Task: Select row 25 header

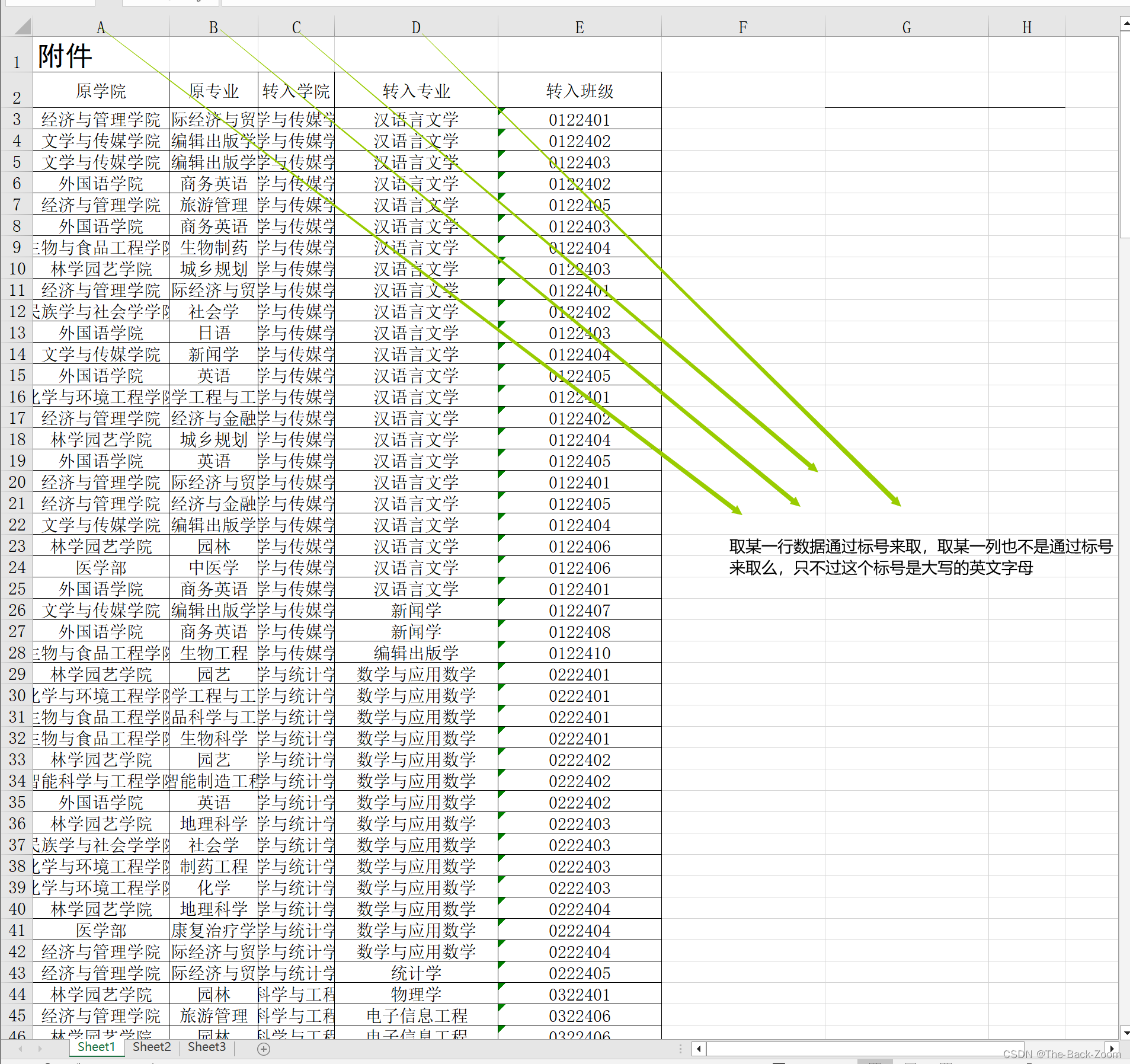Action: click(x=17, y=589)
